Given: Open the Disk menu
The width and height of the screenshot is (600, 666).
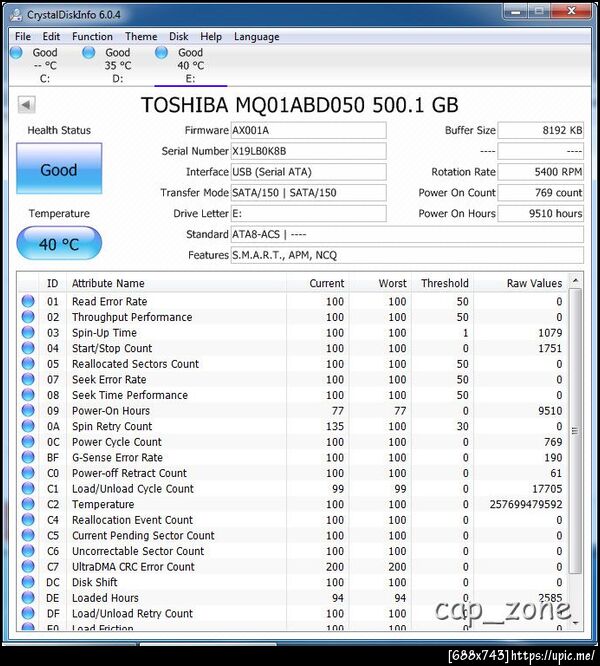Looking at the screenshot, I should point(179,37).
